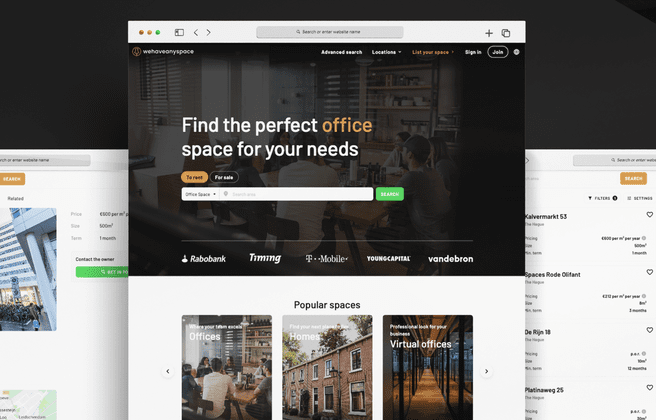Screen dimensions: 656x420
Task: Go back with the browser back arrow
Action: (x=196, y=32)
